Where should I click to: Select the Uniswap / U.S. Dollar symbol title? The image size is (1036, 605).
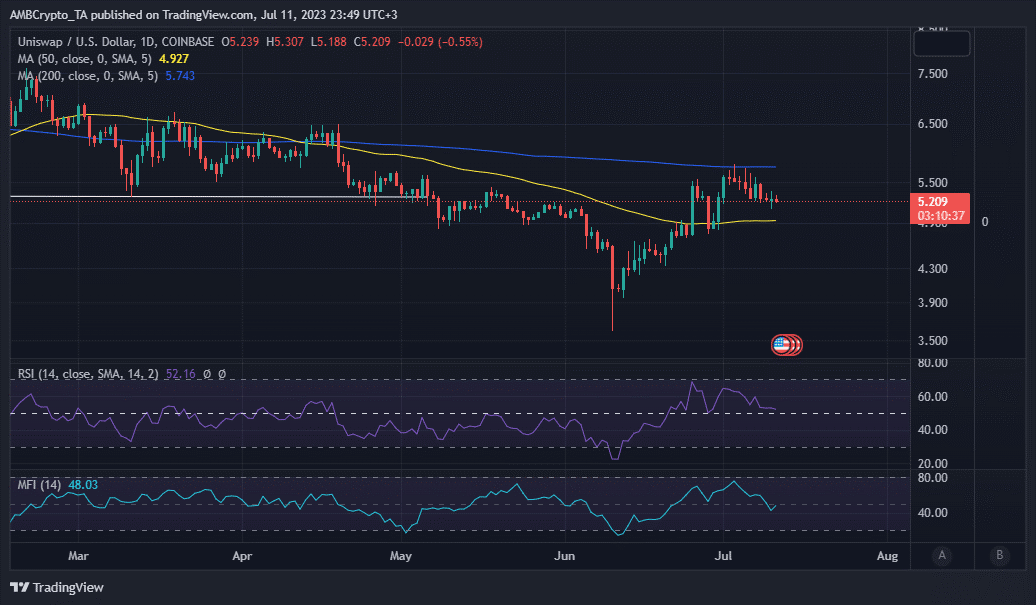point(116,42)
